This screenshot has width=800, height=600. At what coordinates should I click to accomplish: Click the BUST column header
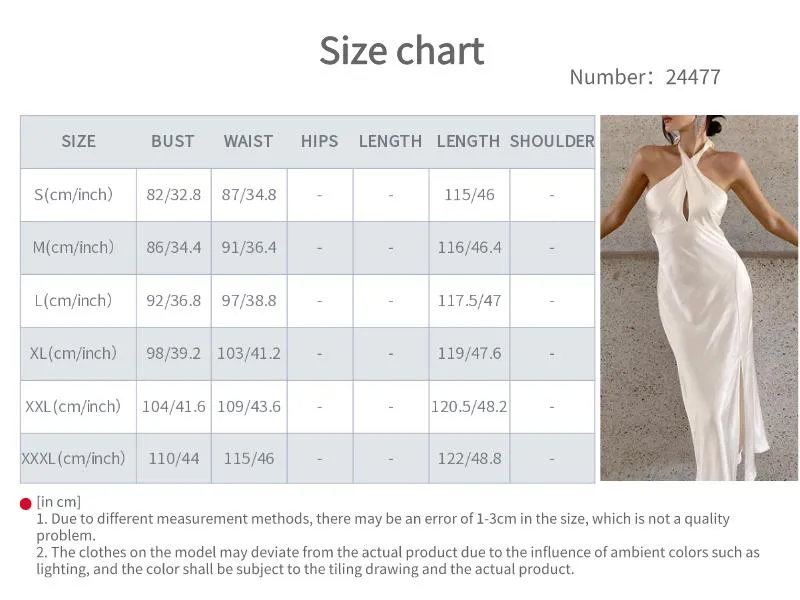172,141
